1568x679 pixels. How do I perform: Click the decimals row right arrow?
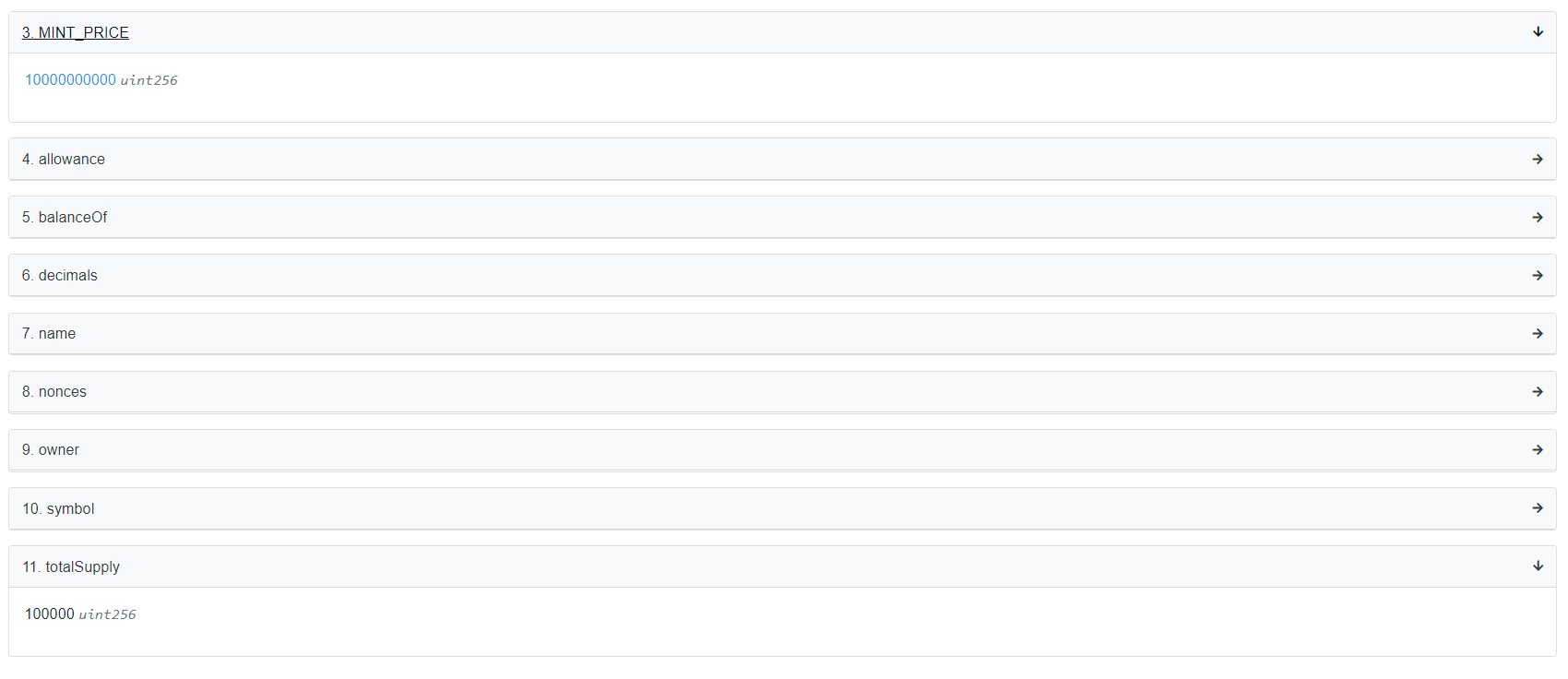(x=1538, y=276)
